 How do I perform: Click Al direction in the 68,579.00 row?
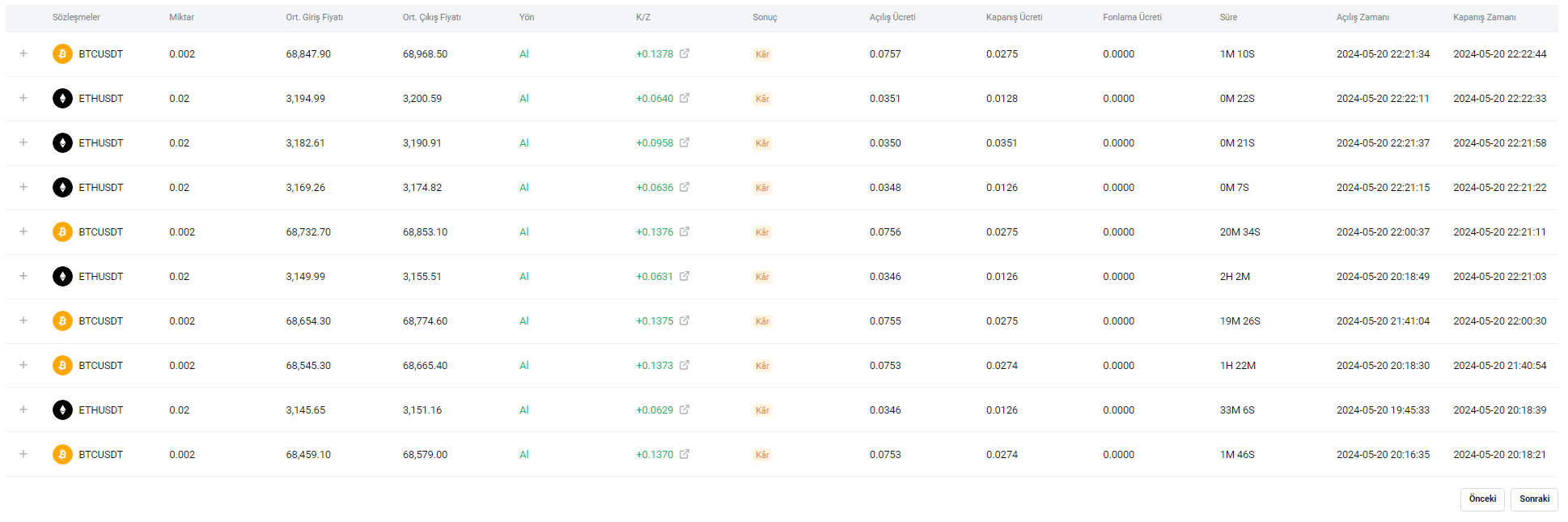coord(524,455)
